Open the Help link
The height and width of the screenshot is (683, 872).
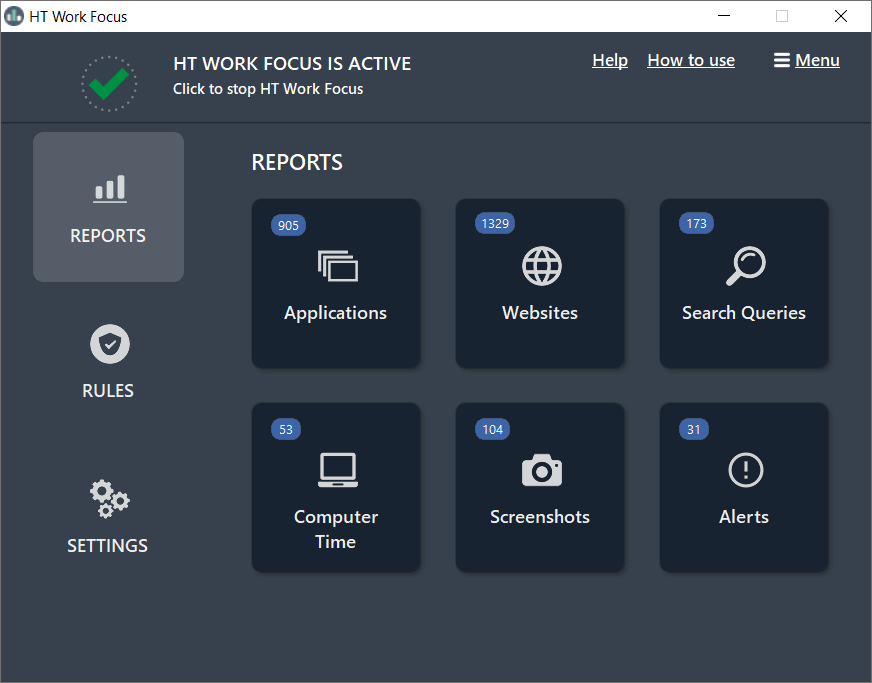click(610, 60)
